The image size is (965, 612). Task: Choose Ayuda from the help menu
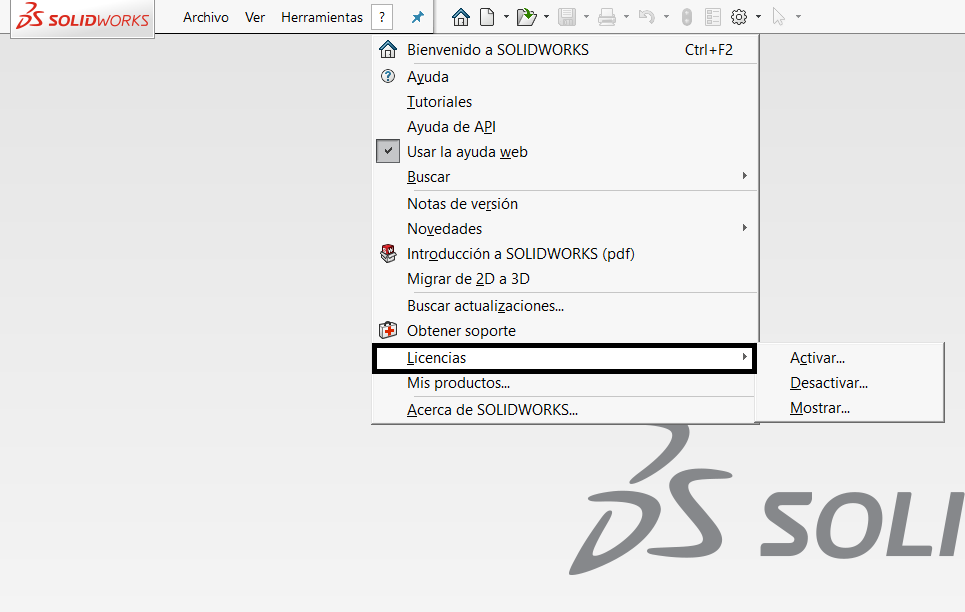(x=564, y=76)
